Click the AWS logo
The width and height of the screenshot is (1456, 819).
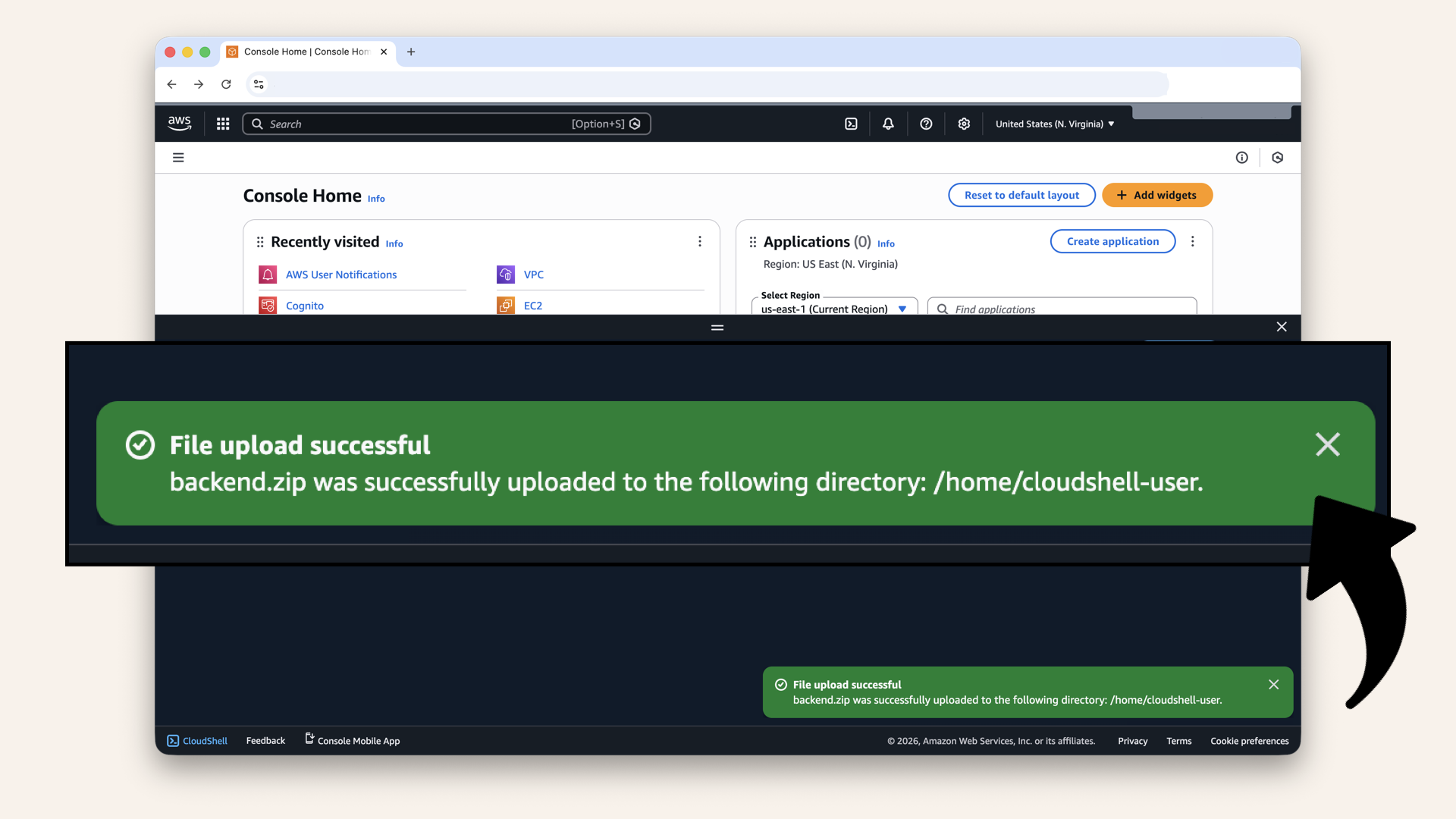coord(180,123)
